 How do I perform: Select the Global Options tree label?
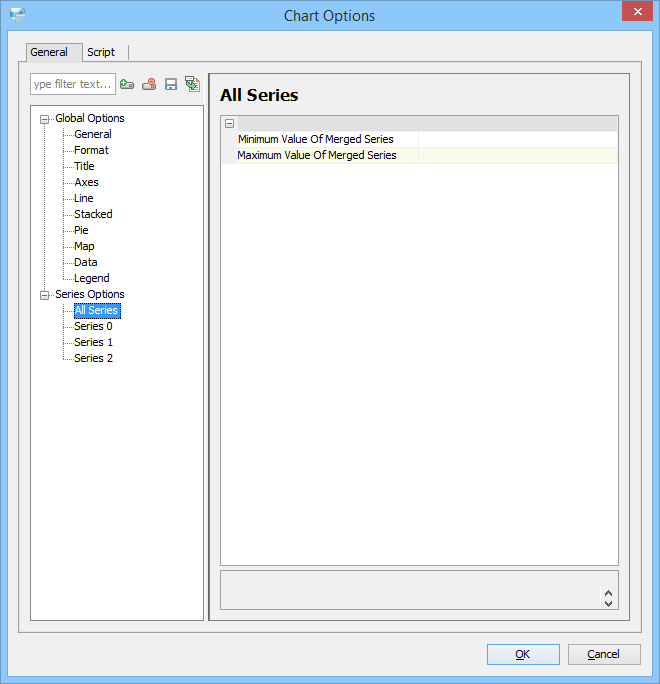coord(90,118)
